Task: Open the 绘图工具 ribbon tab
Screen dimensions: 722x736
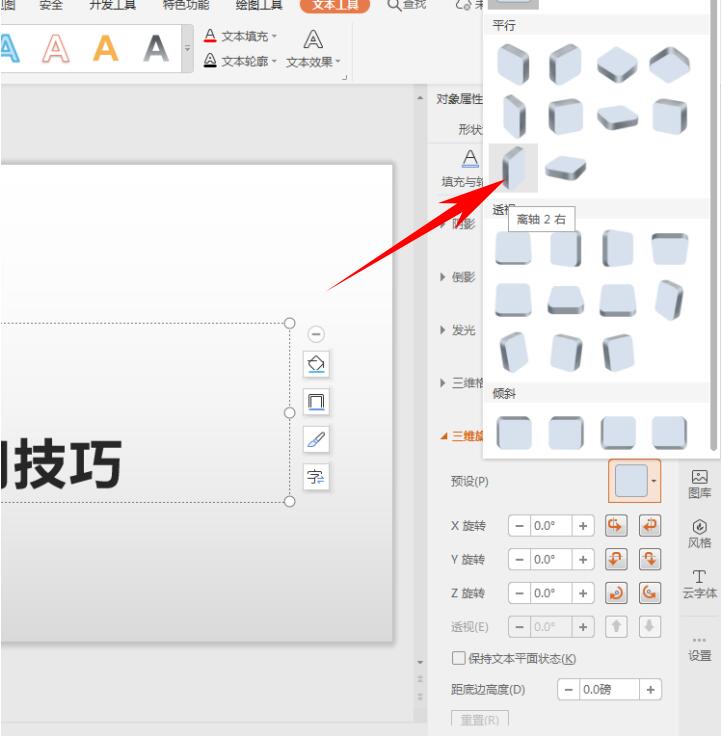Action: coord(259,5)
